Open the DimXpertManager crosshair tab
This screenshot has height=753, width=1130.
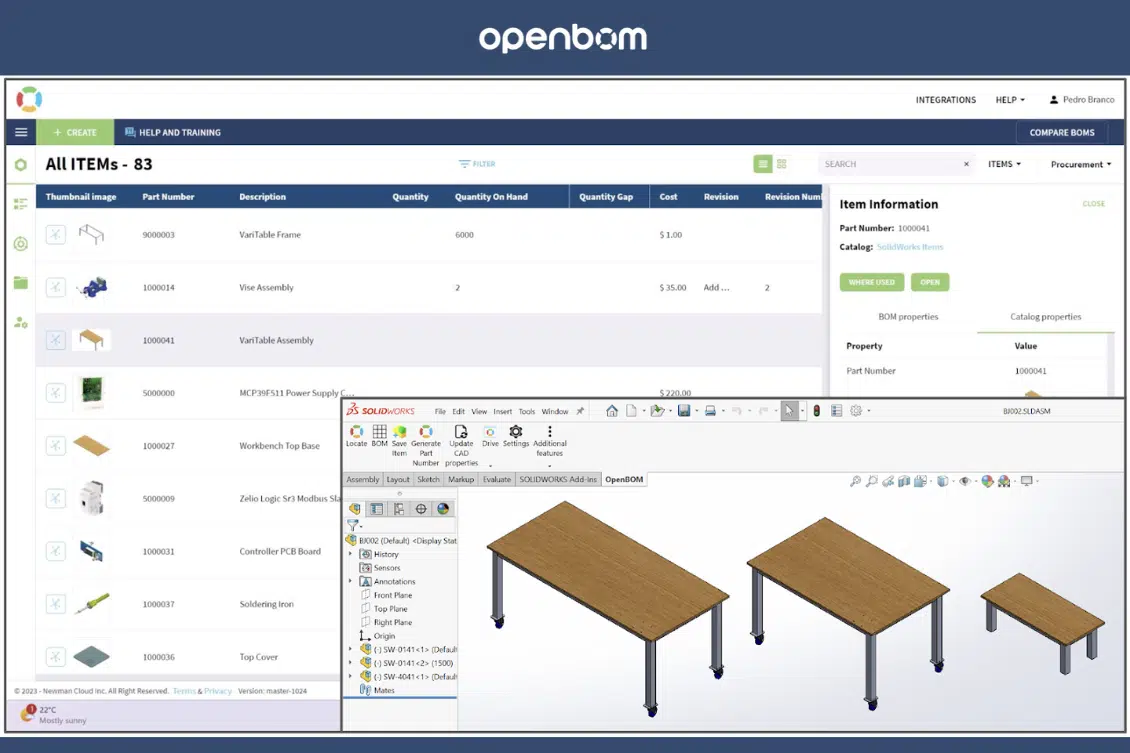tap(421, 509)
